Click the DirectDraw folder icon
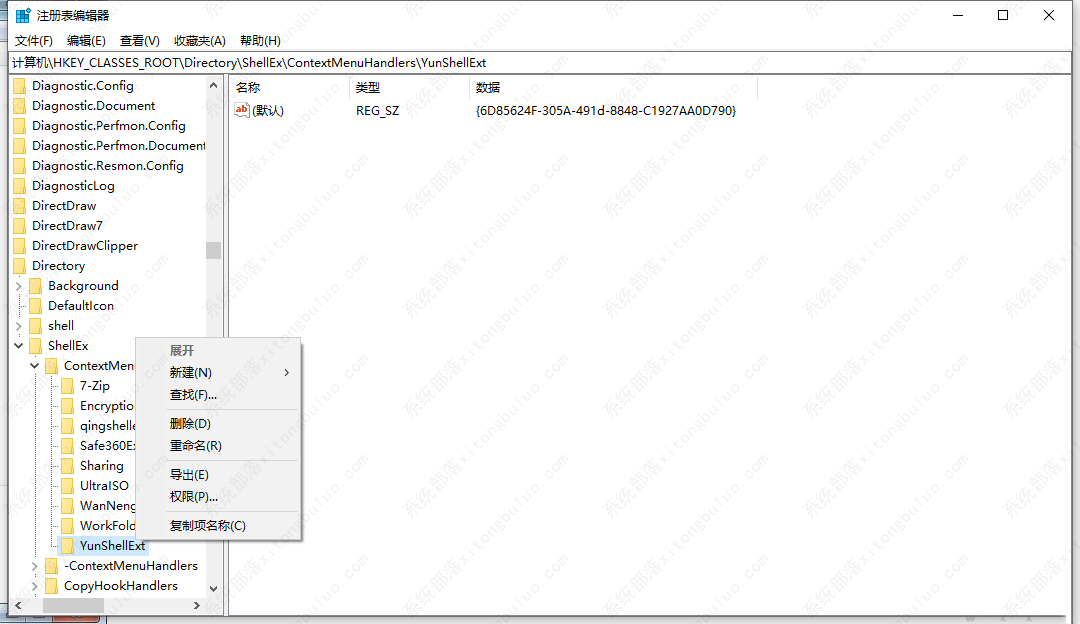The height and width of the screenshot is (624, 1080). click(19, 206)
